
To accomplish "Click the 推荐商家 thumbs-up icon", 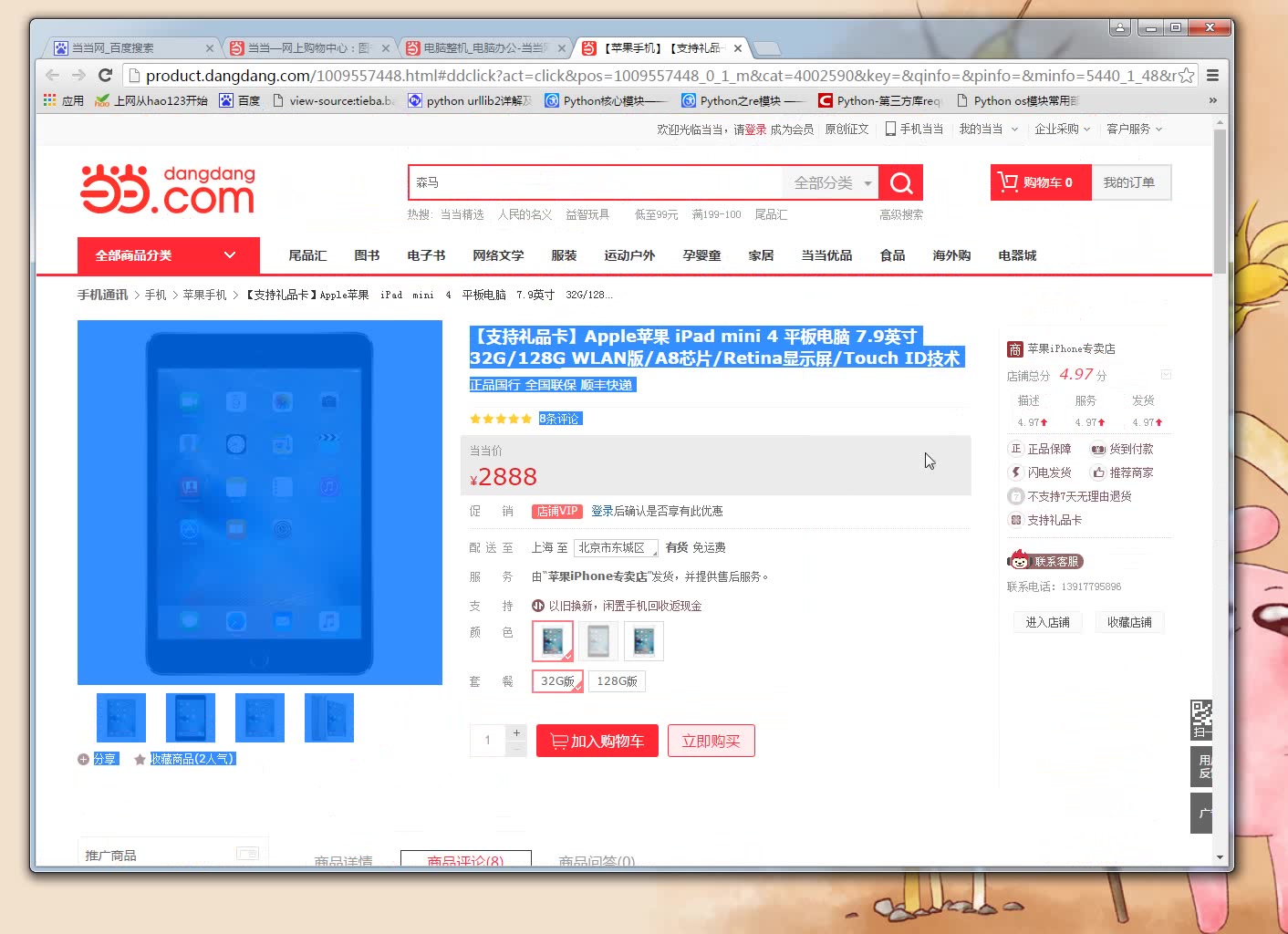I will 1098,472.
